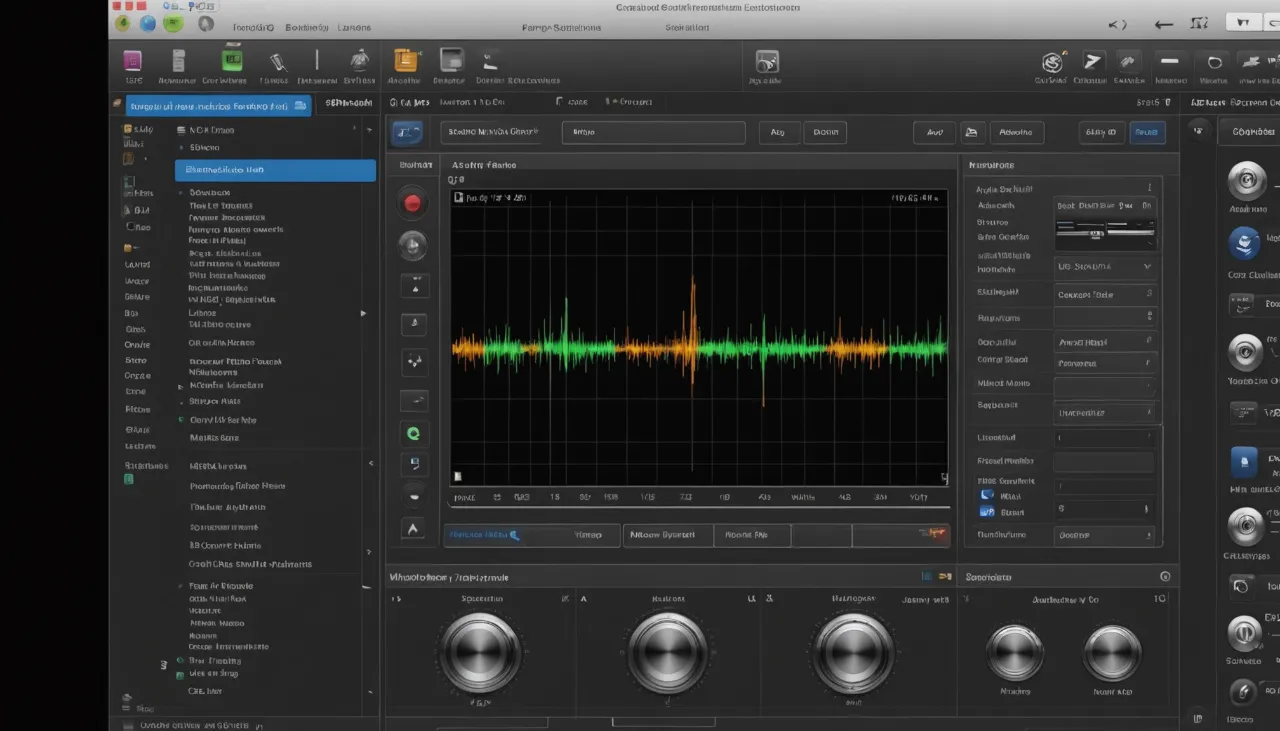The height and width of the screenshot is (731, 1280).
Task: Toggle the second checkbox in the bar above the editor
Action: point(608,102)
